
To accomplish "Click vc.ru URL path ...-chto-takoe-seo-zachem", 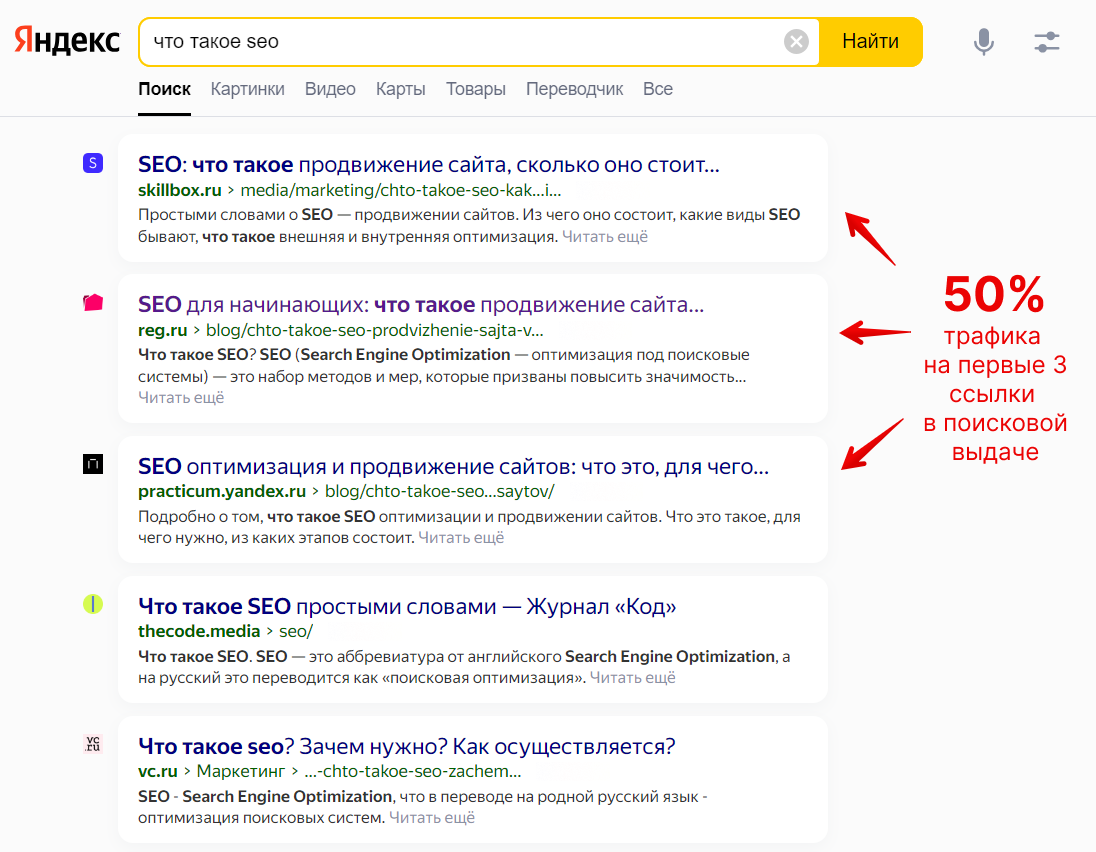I will 412,771.
